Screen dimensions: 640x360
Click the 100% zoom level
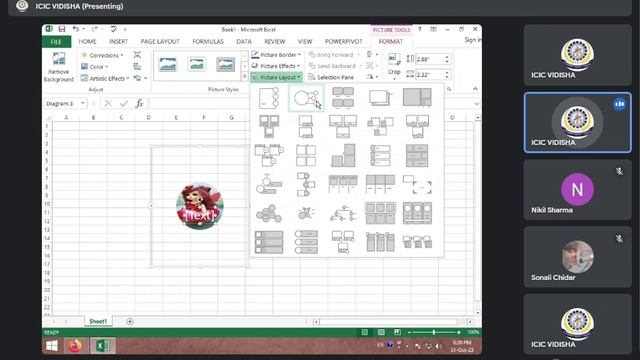[x=473, y=332]
